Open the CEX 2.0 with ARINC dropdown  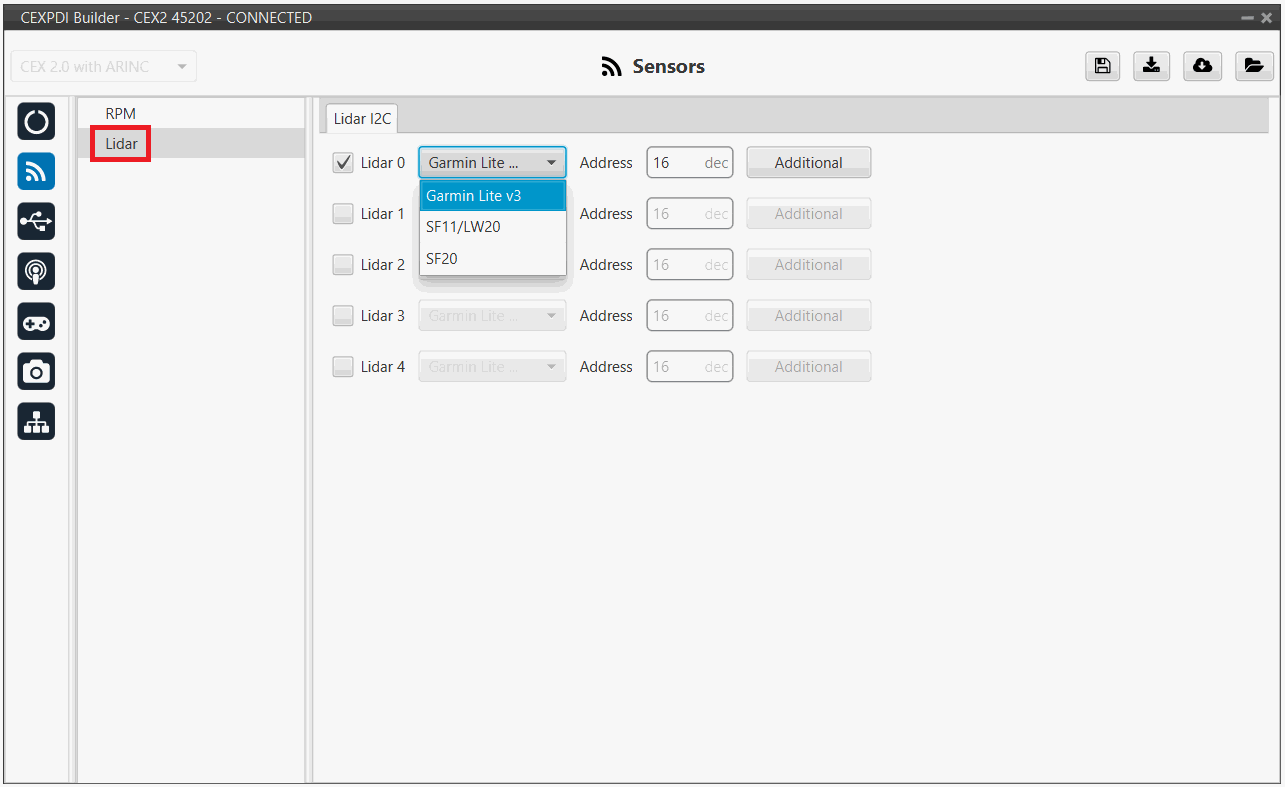(103, 67)
